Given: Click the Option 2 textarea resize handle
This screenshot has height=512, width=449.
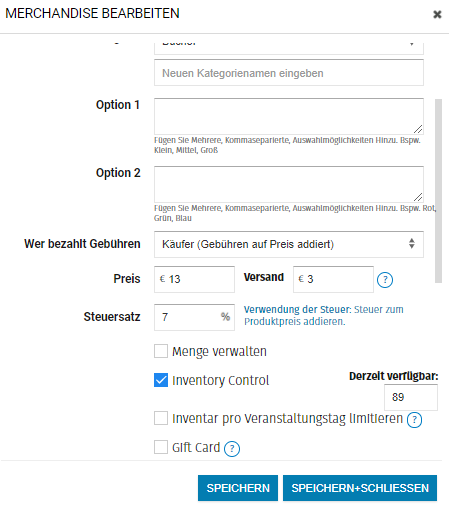Looking at the screenshot, I should pyautogui.click(x=418, y=197).
